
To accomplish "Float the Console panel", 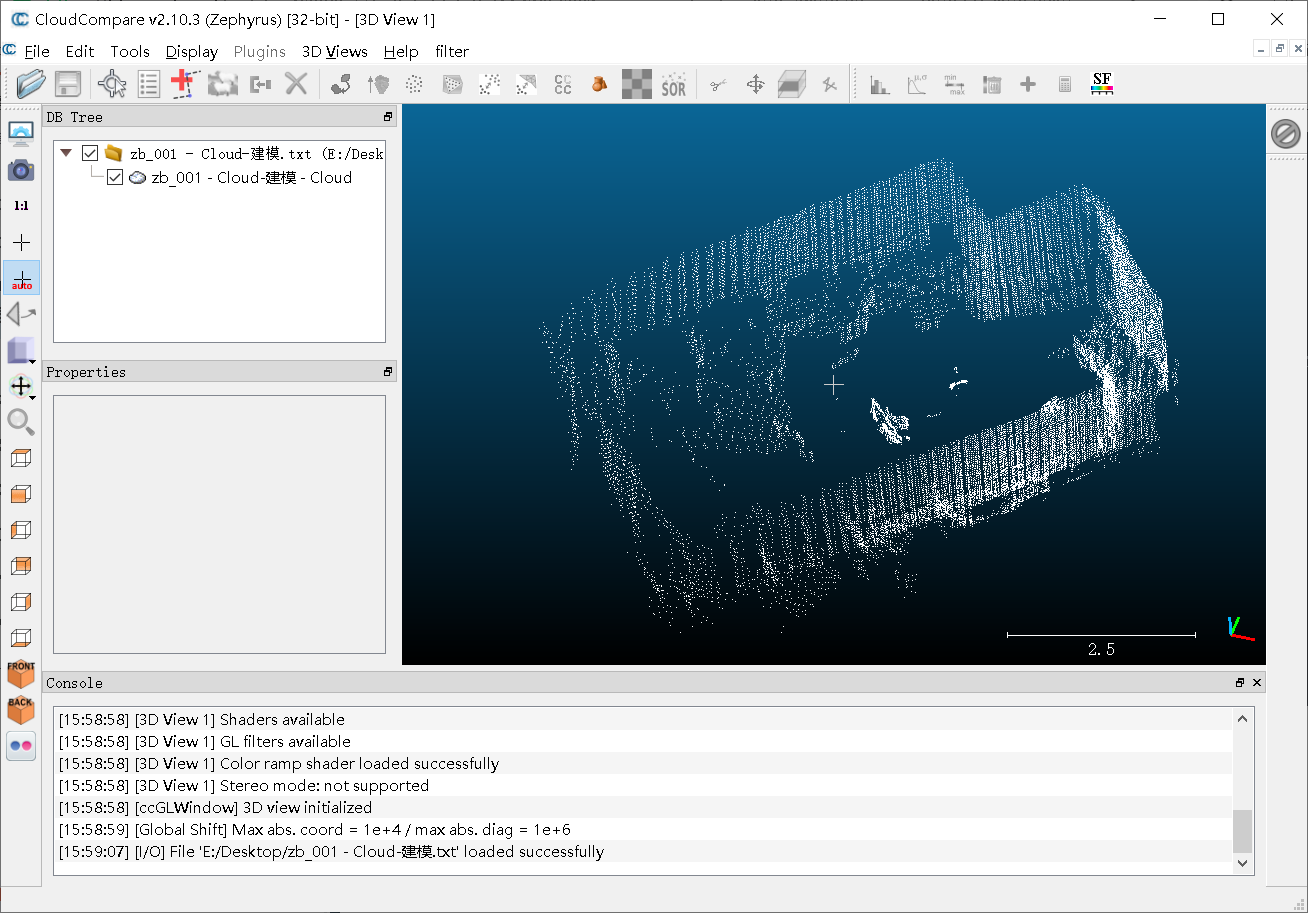I will [x=1240, y=683].
